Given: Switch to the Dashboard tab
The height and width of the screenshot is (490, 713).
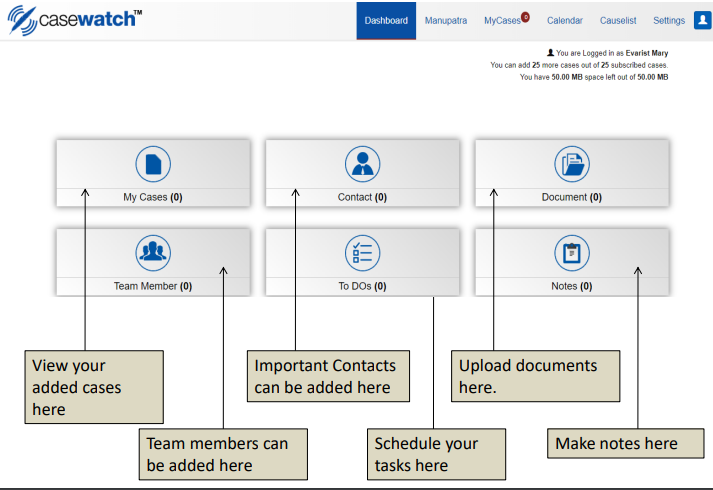Looking at the screenshot, I should coord(386,20).
